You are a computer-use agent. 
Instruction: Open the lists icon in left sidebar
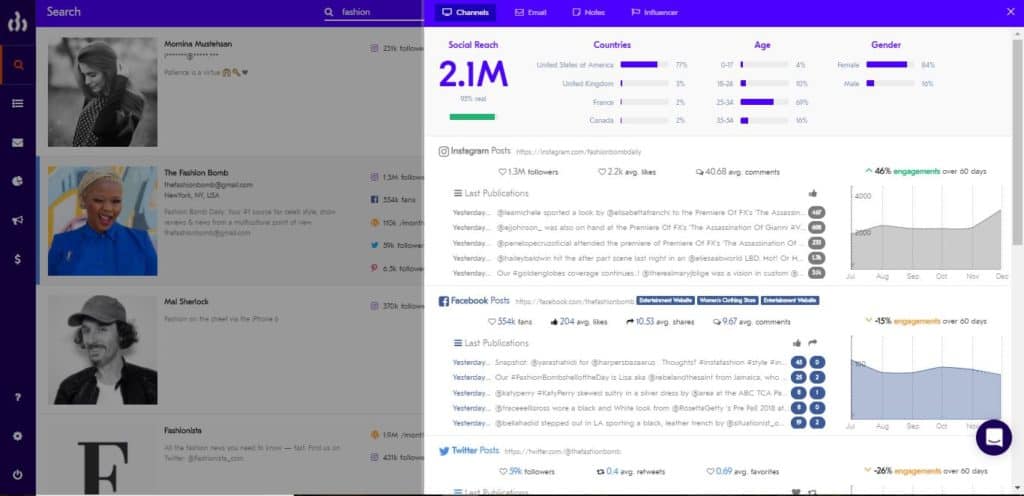tap(18, 103)
